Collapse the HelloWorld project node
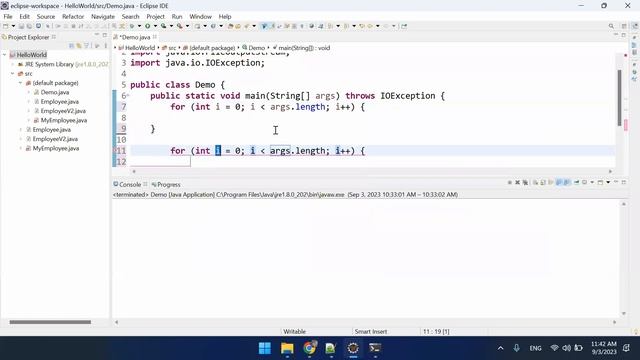This screenshot has height=360, width=640. [x=4, y=55]
